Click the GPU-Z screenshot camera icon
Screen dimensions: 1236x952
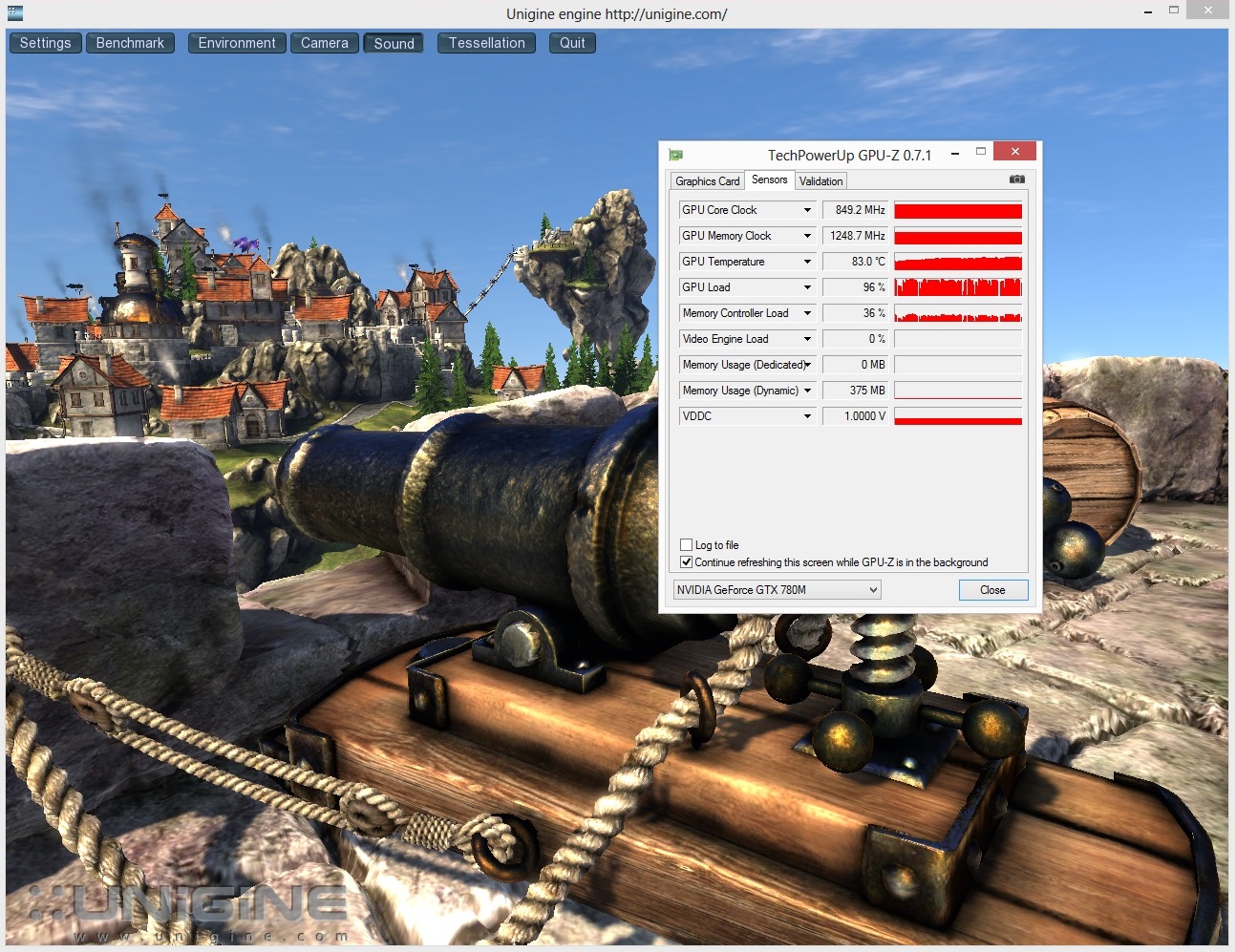click(x=1016, y=179)
